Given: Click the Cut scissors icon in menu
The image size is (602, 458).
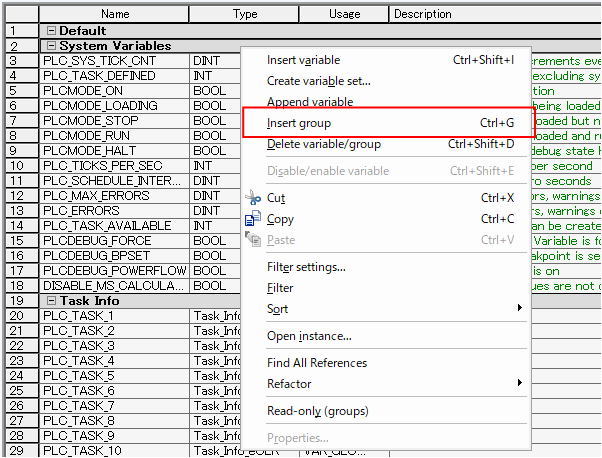Looking at the screenshot, I should click(253, 198).
